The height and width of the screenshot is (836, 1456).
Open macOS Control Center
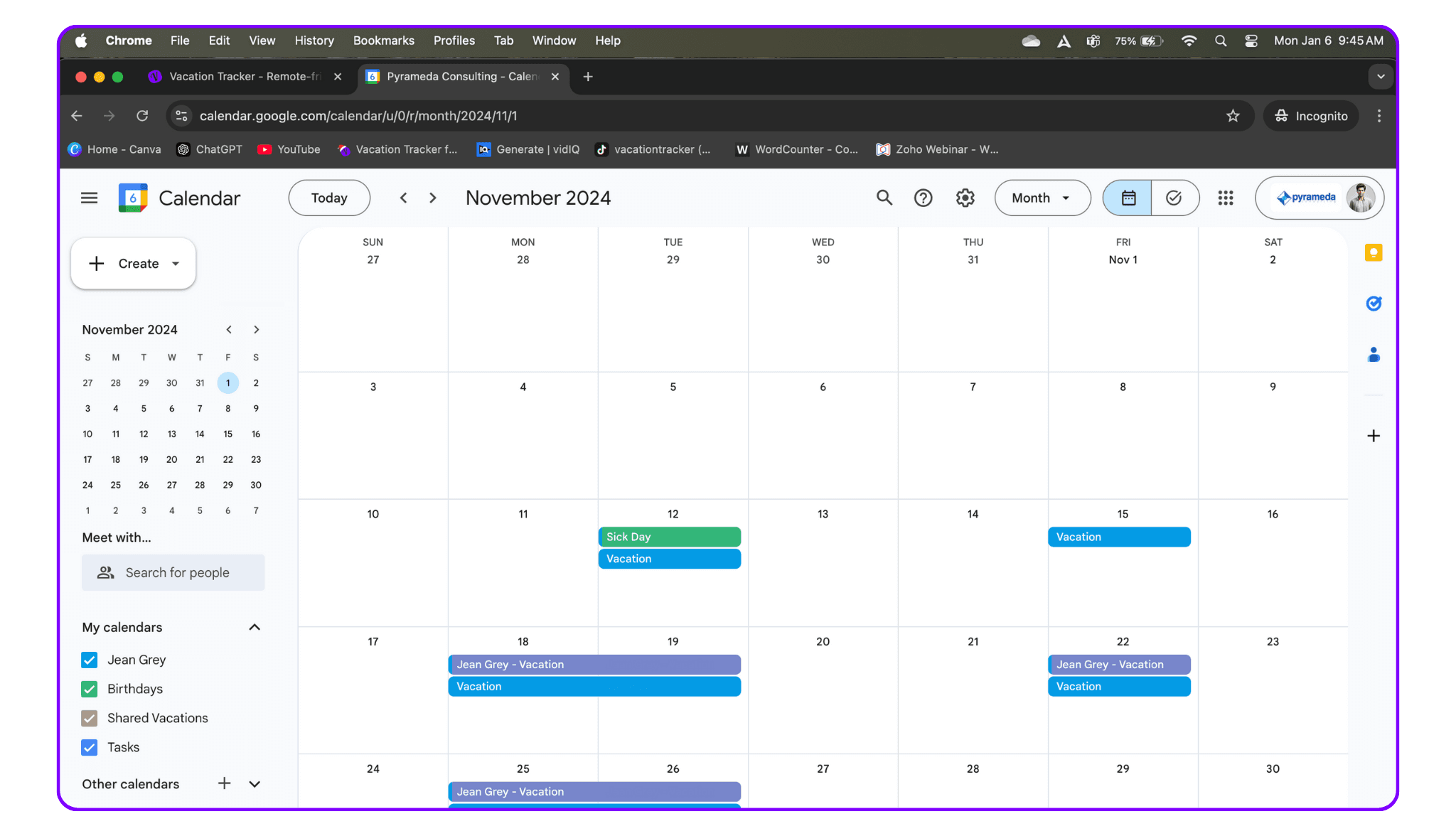point(1251,41)
